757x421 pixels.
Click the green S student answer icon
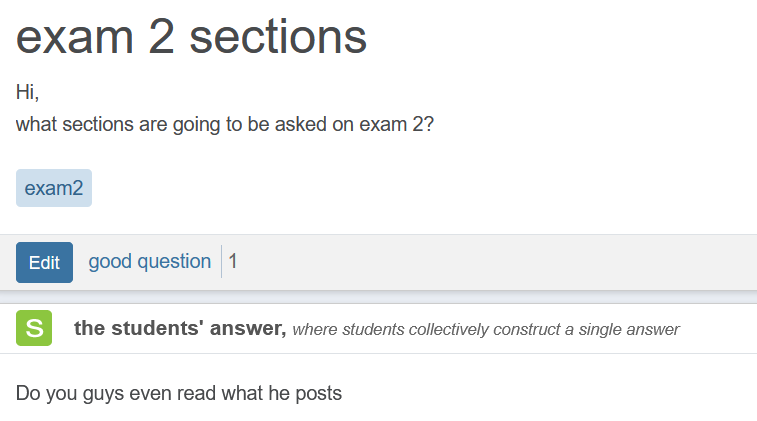34,328
